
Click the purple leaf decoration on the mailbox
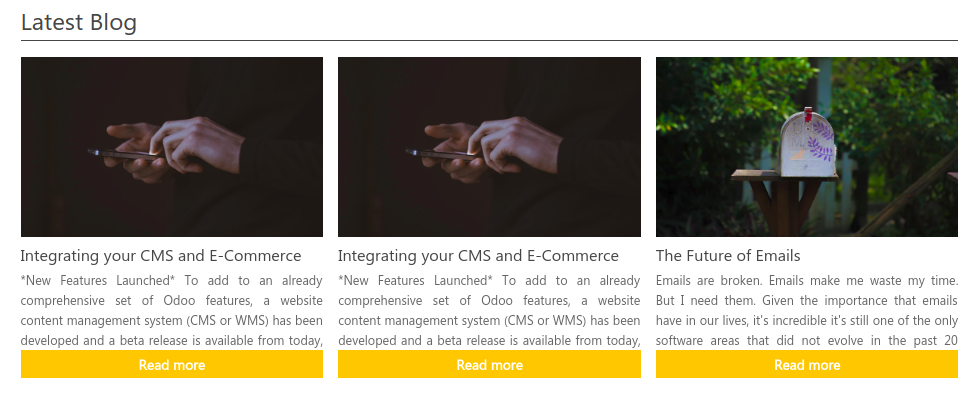pyautogui.click(x=821, y=142)
